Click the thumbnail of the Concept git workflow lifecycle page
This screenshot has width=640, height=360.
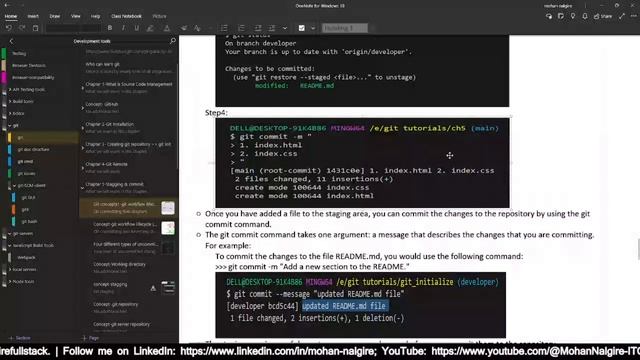[x=168, y=228]
